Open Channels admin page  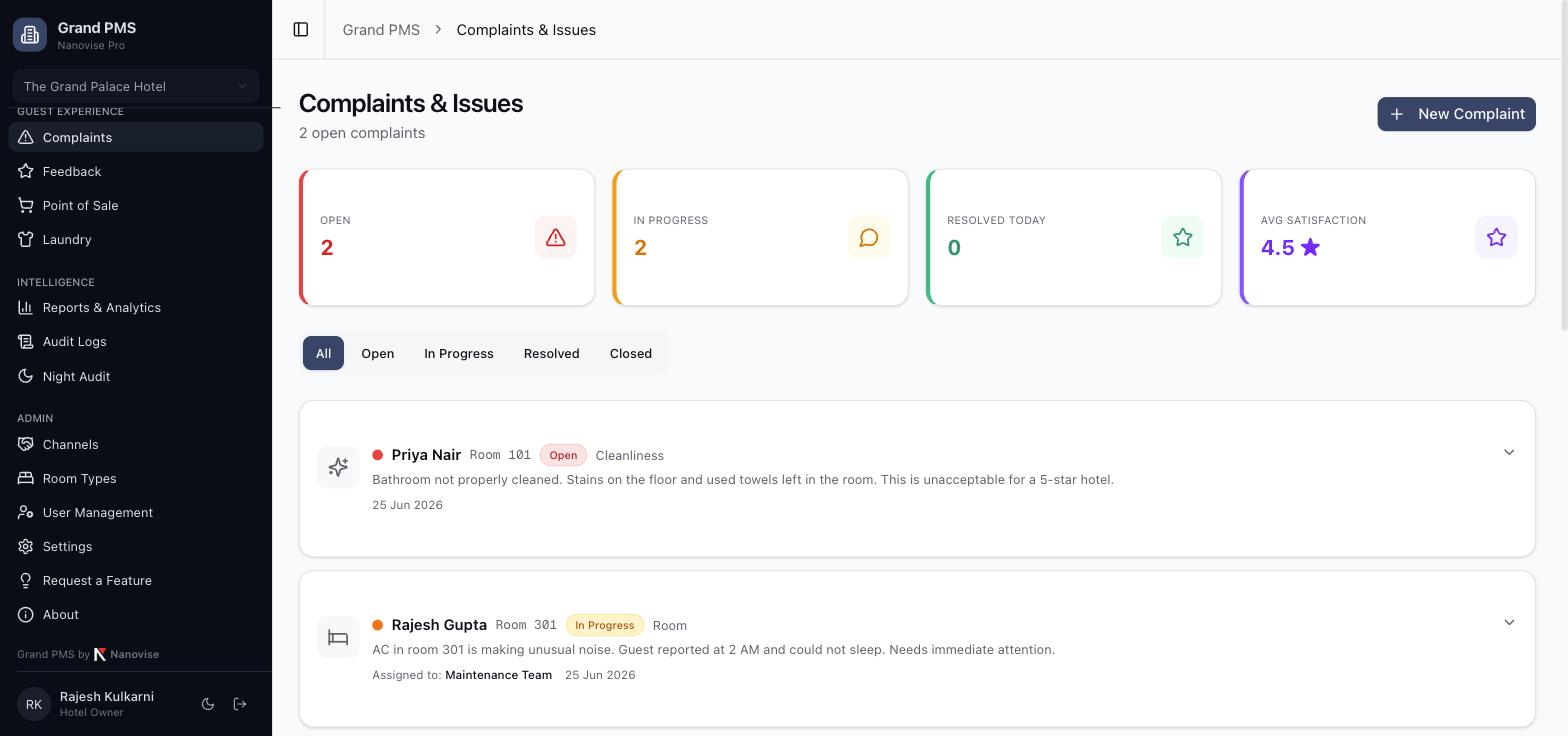click(x=136, y=444)
